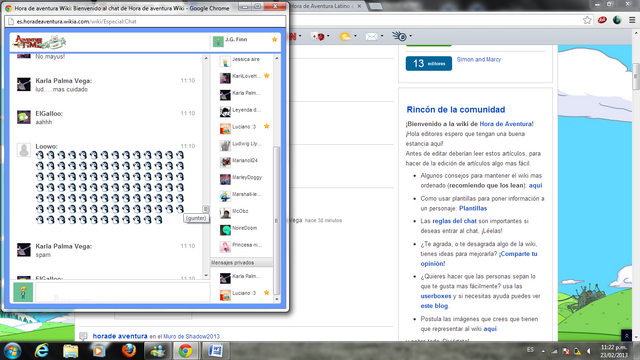Select Marianol24 user avatar
640x360 pixels.
pos(225,162)
